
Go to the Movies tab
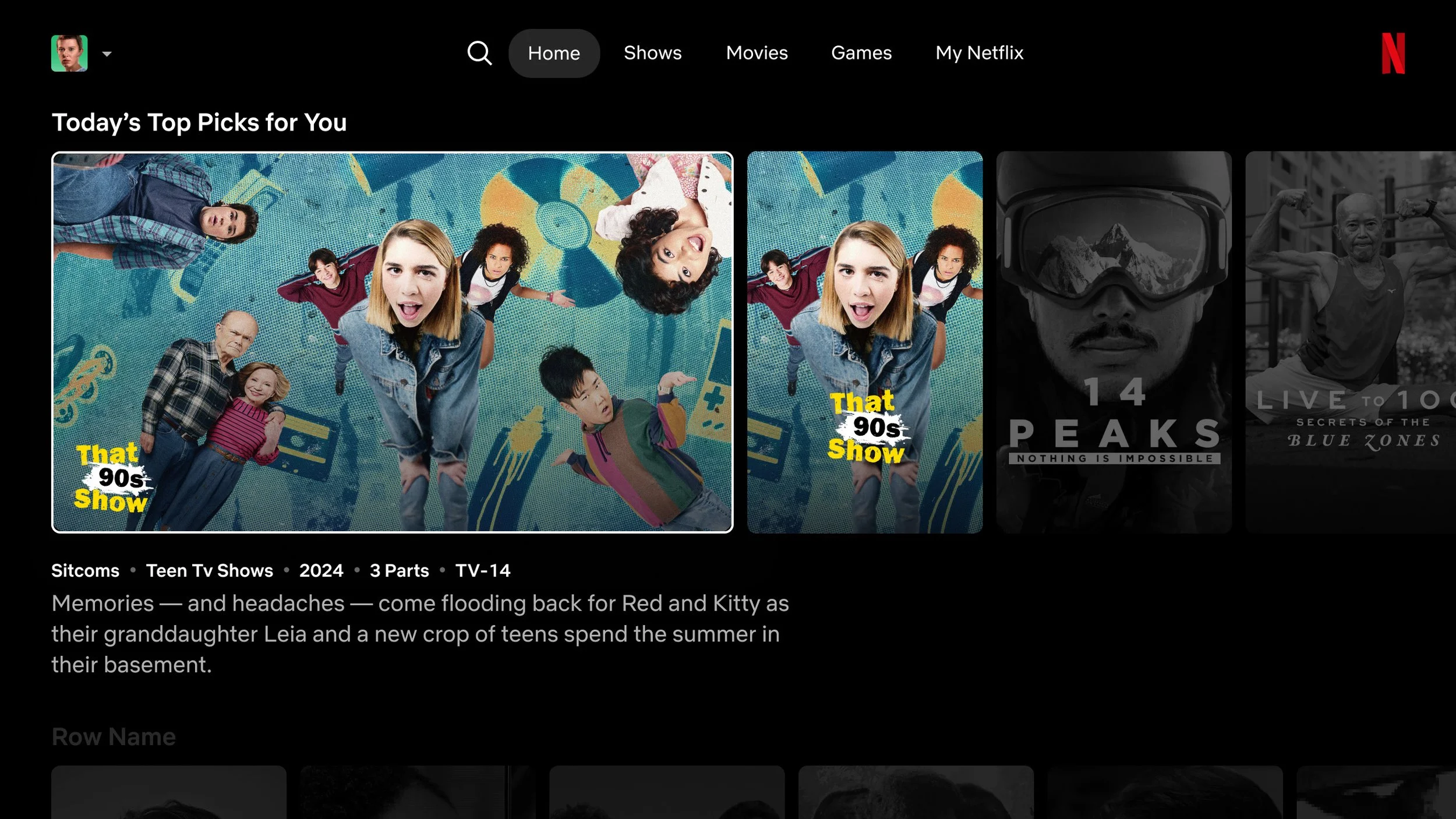coord(757,53)
